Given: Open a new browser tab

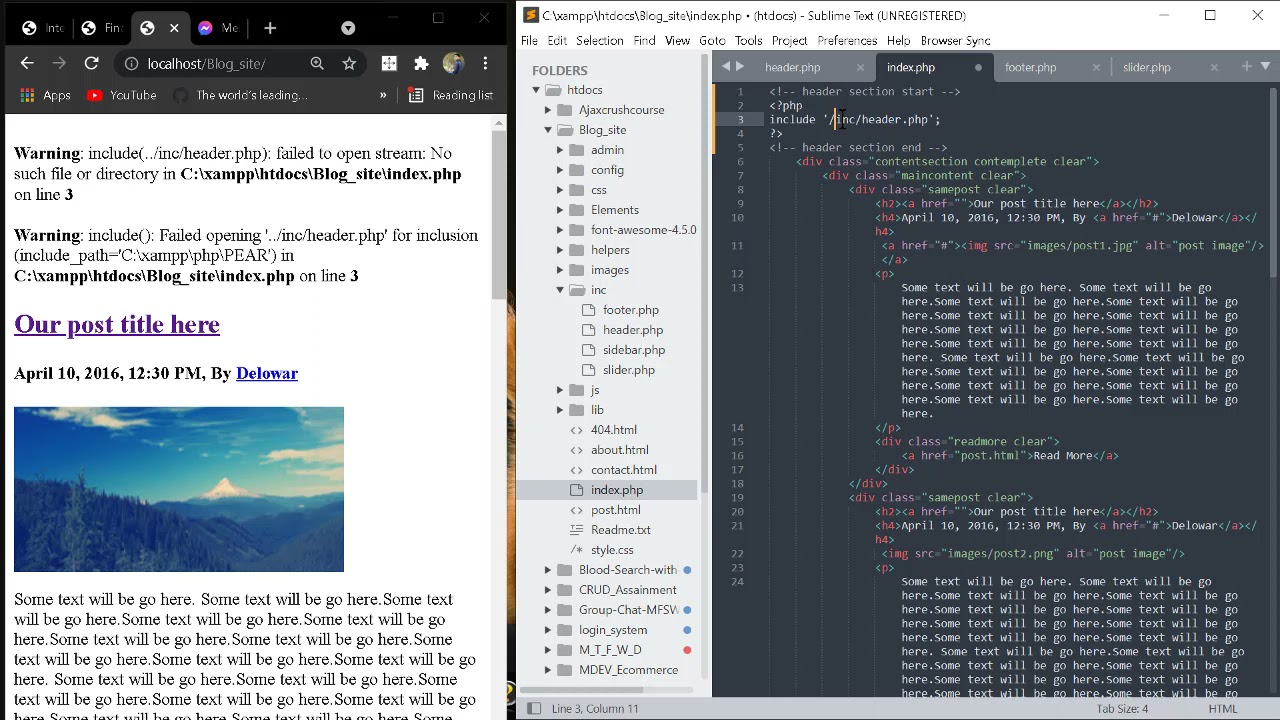Looking at the screenshot, I should coord(270,28).
